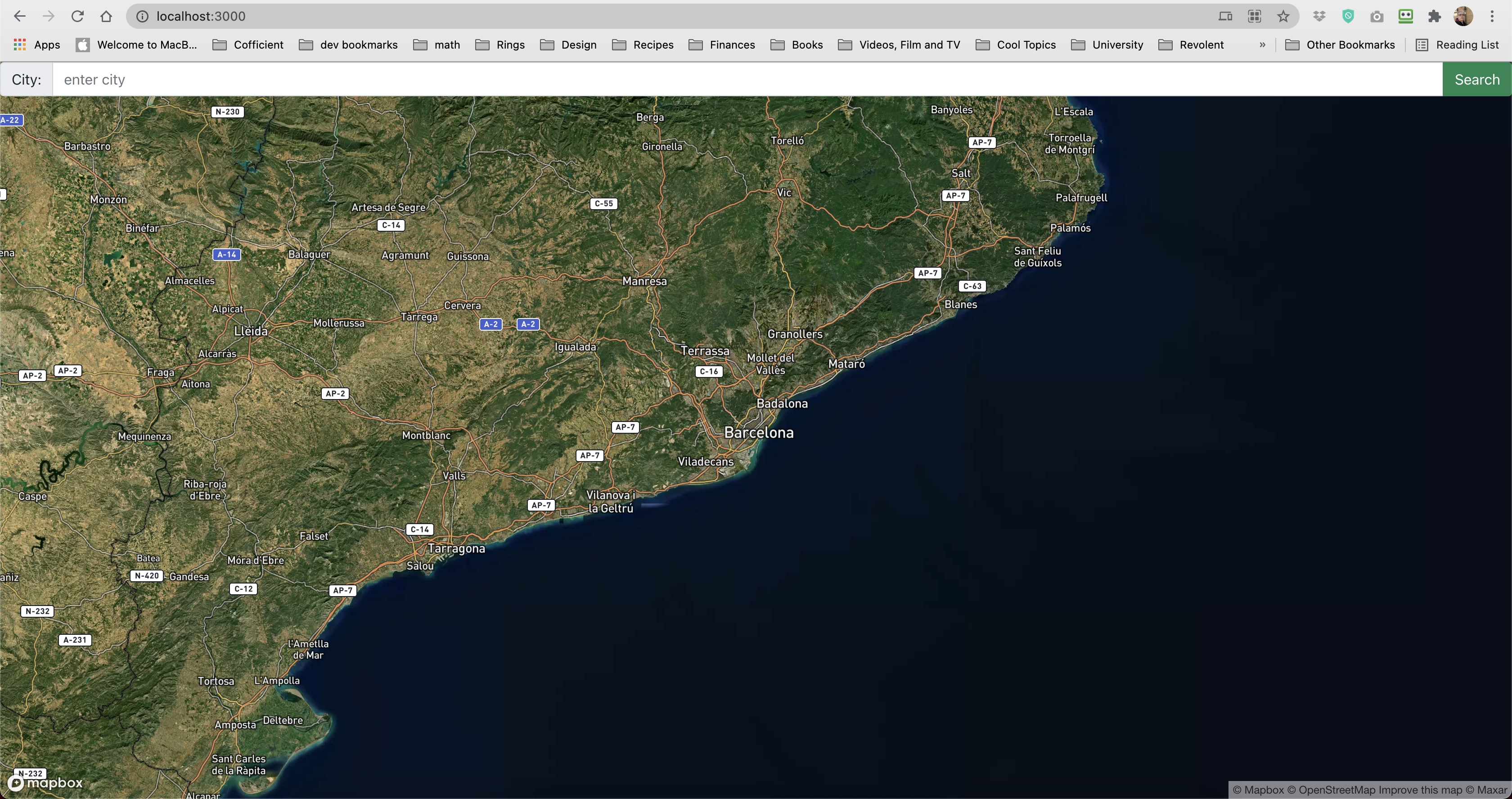Screen dimensions: 1512x799
Task: Click the C-16 road shield
Action: click(708, 371)
